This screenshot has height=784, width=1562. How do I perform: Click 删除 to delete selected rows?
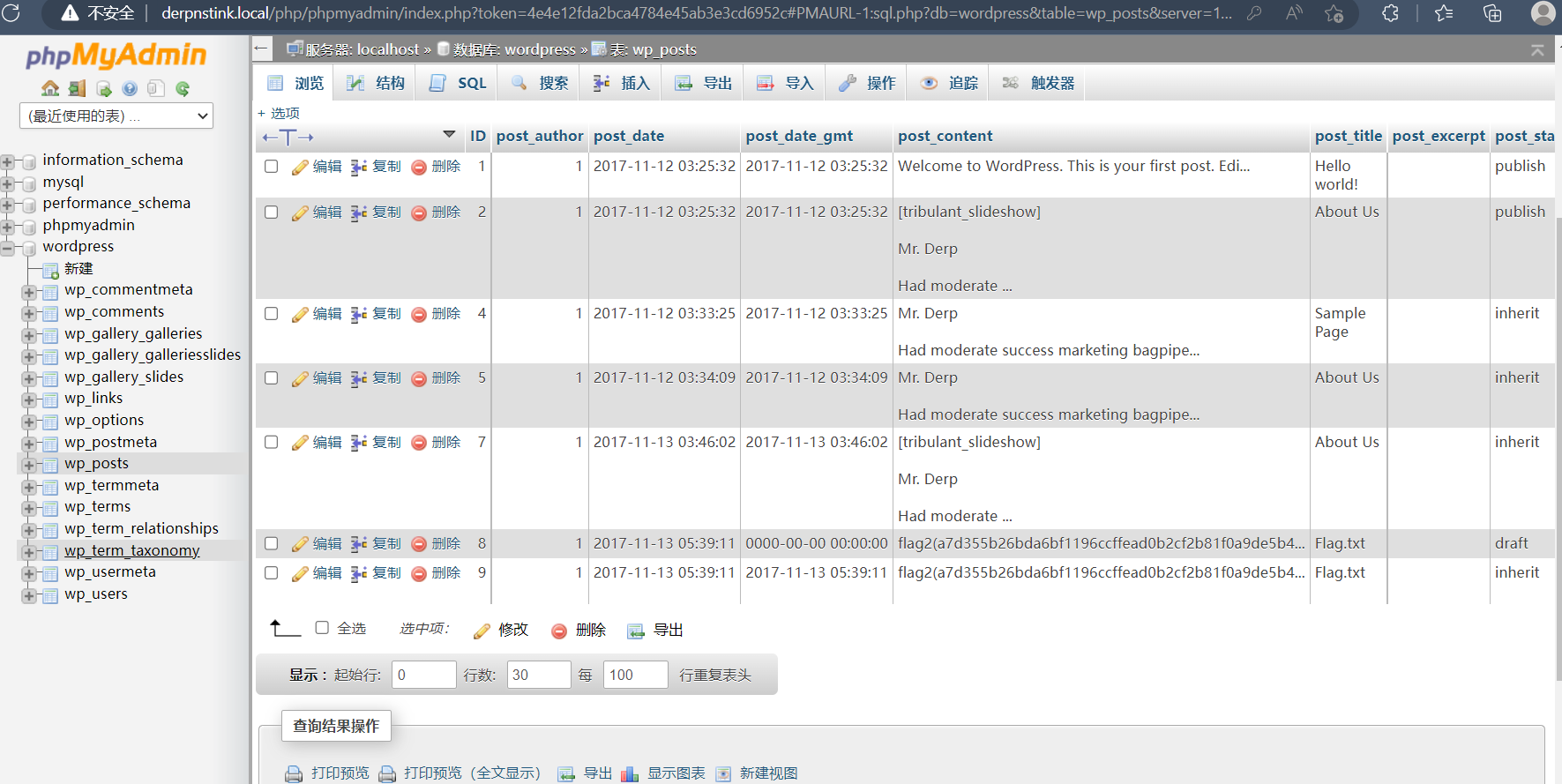tap(579, 630)
